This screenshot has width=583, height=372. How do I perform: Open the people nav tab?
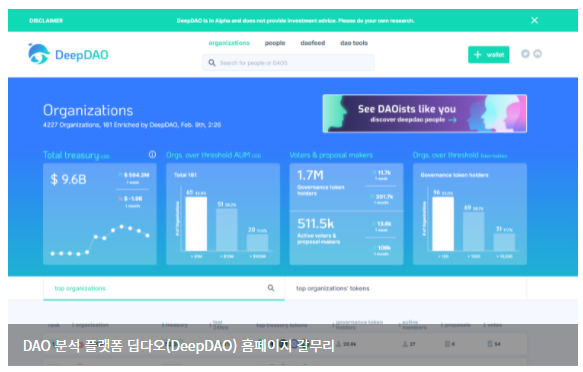(275, 43)
